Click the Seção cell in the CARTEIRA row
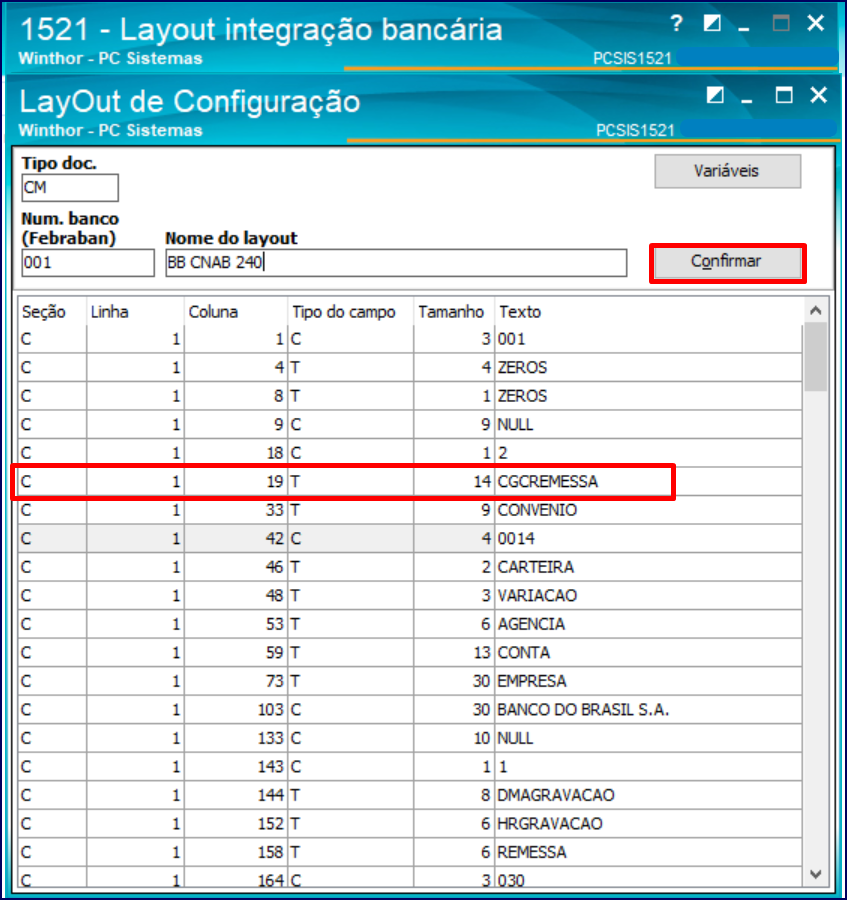 [x=52, y=567]
